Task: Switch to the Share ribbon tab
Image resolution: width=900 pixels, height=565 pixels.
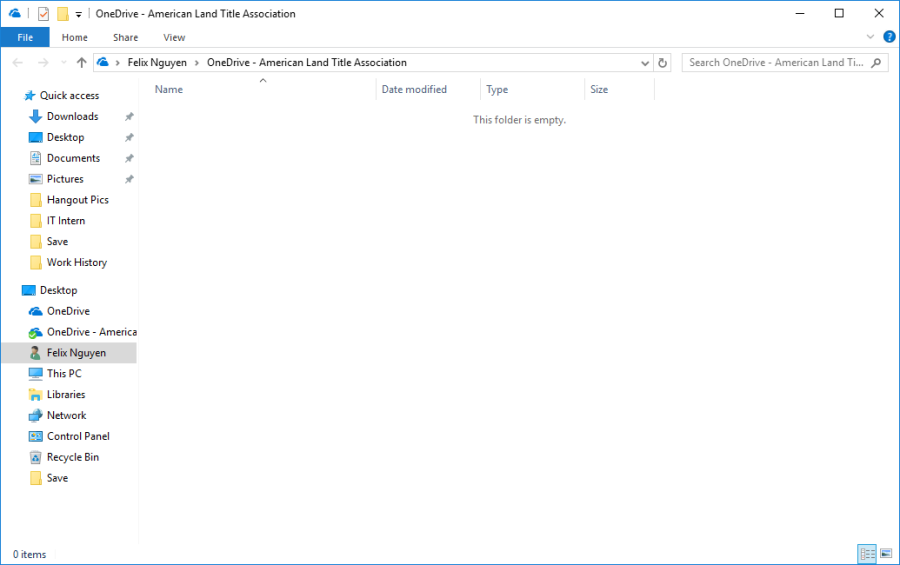Action: pyautogui.click(x=125, y=37)
